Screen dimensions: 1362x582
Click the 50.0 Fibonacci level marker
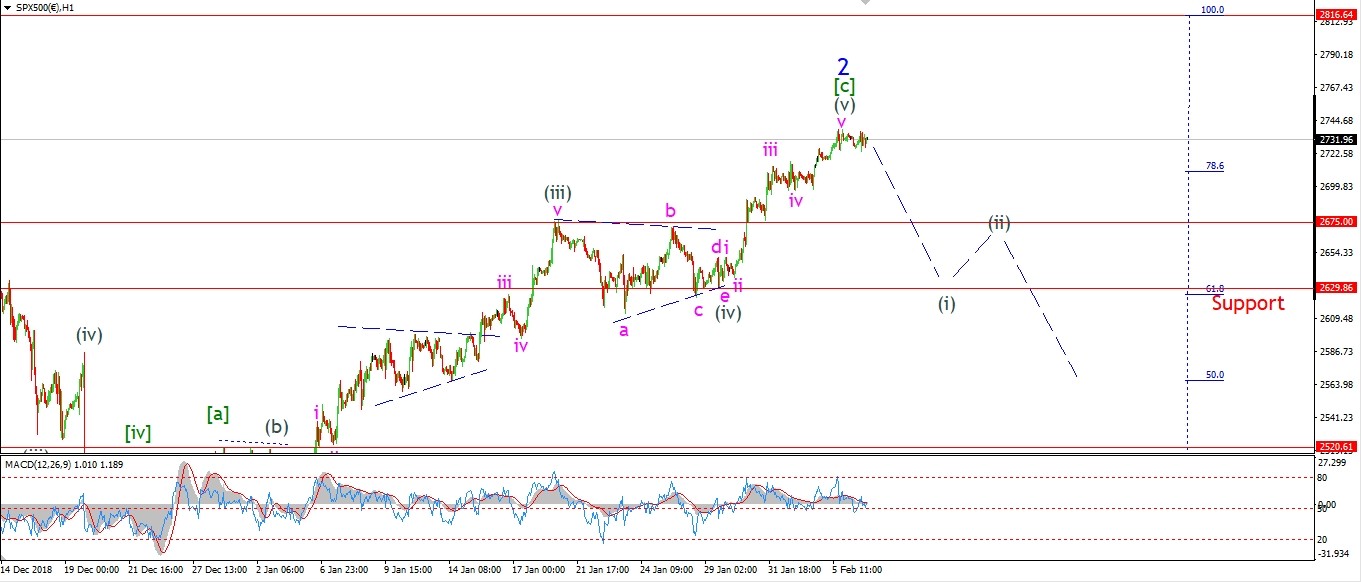1214,375
